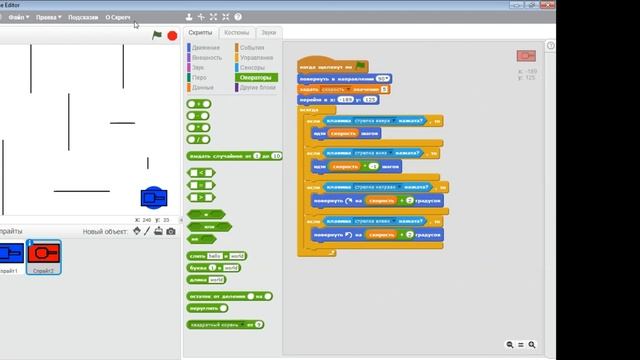This screenshot has width=640, height=360.
Task: Open variable dropdown in 'задать скорость значение' block
Action: 348,89
